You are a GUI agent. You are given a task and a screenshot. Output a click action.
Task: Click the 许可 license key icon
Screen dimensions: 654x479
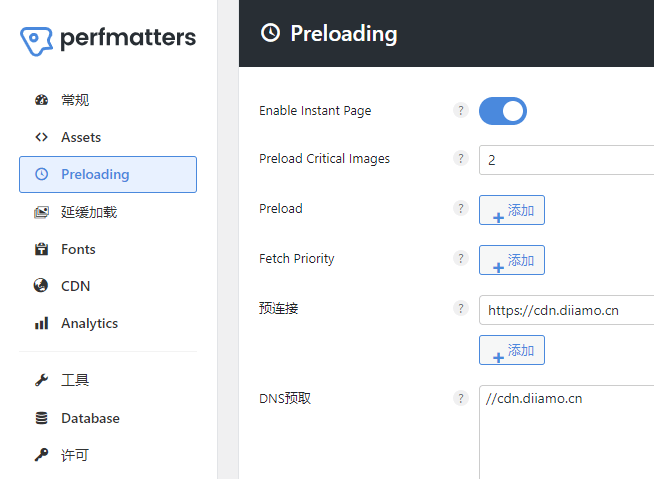[x=41, y=455]
